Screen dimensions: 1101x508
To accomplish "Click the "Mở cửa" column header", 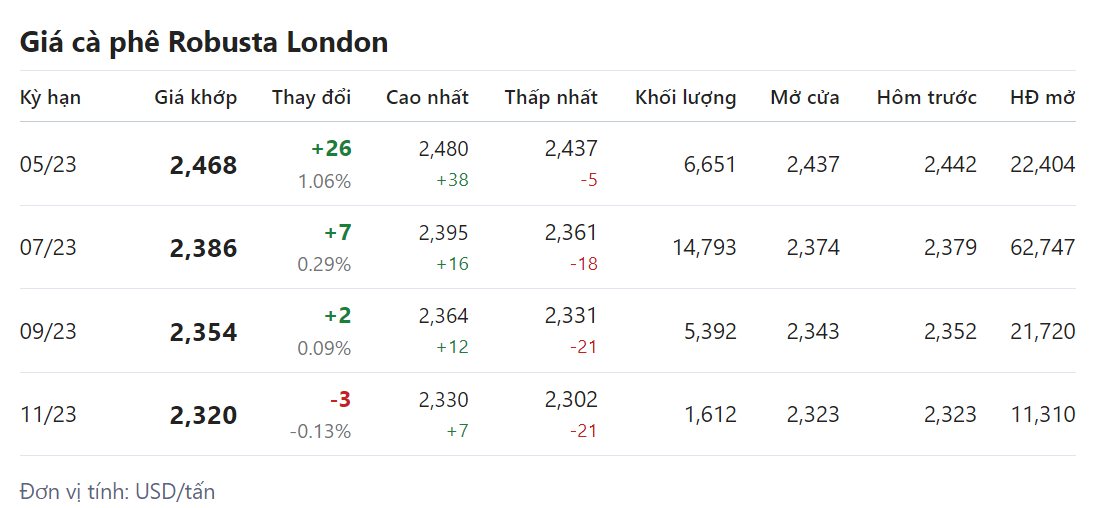I will pyautogui.click(x=804, y=97).
